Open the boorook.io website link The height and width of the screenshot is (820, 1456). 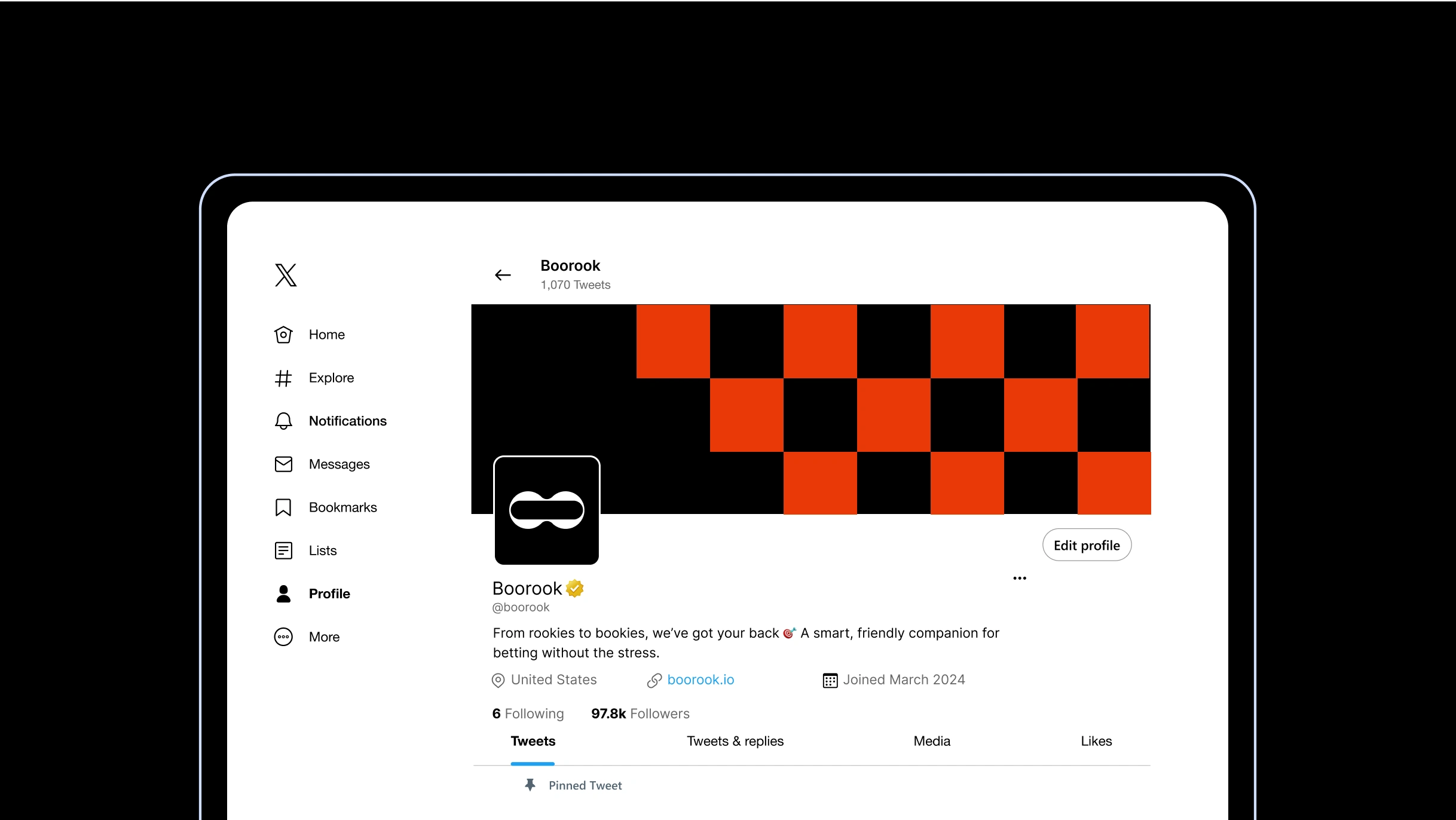[x=701, y=680]
